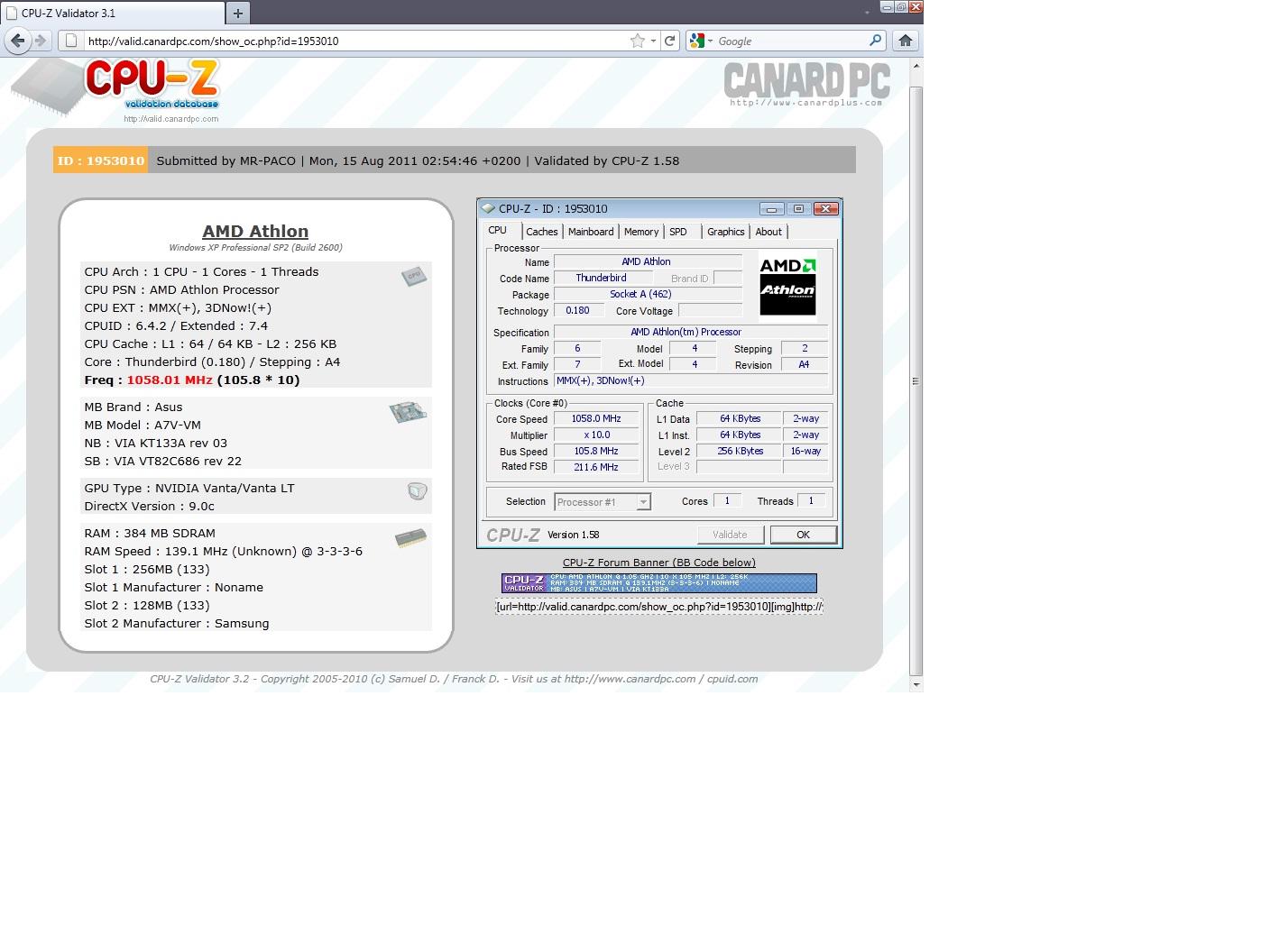Screen dimensions: 1270x952
Task: Click the bookmark star icon
Action: [638, 41]
